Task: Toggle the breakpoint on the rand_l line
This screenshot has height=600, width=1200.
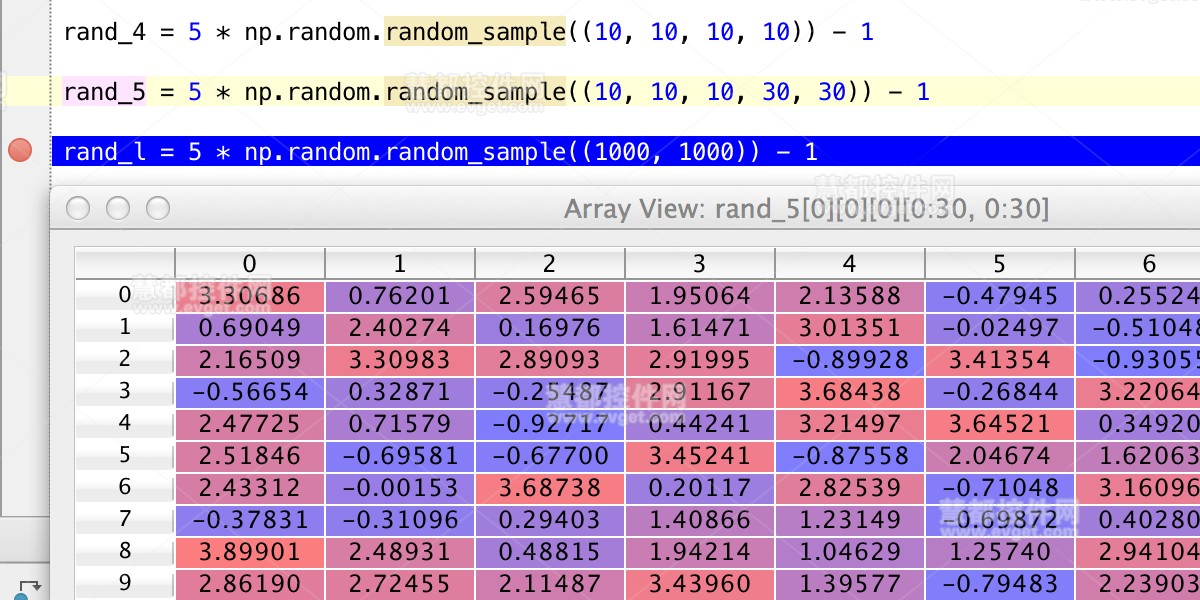Action: [x=20, y=151]
